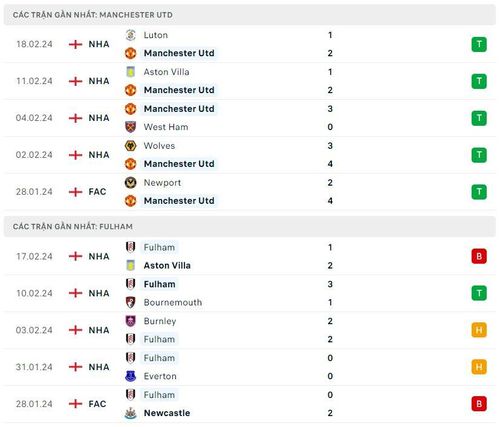Click the Newcastle club crest icon
This screenshot has height=427, width=500.
[130, 413]
